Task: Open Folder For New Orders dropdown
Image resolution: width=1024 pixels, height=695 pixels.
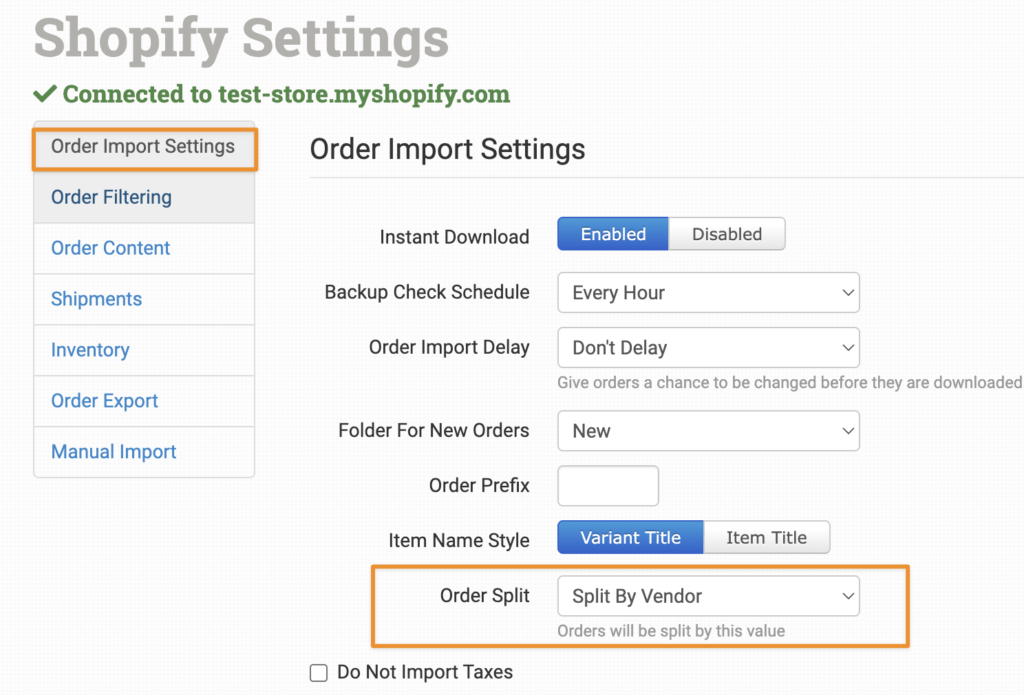Action: click(x=709, y=430)
